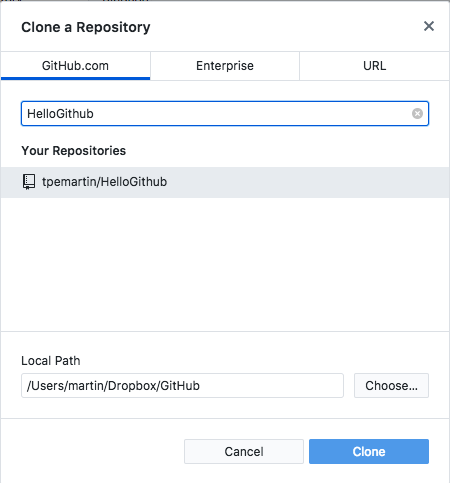Click the blue Clone button

tap(369, 452)
